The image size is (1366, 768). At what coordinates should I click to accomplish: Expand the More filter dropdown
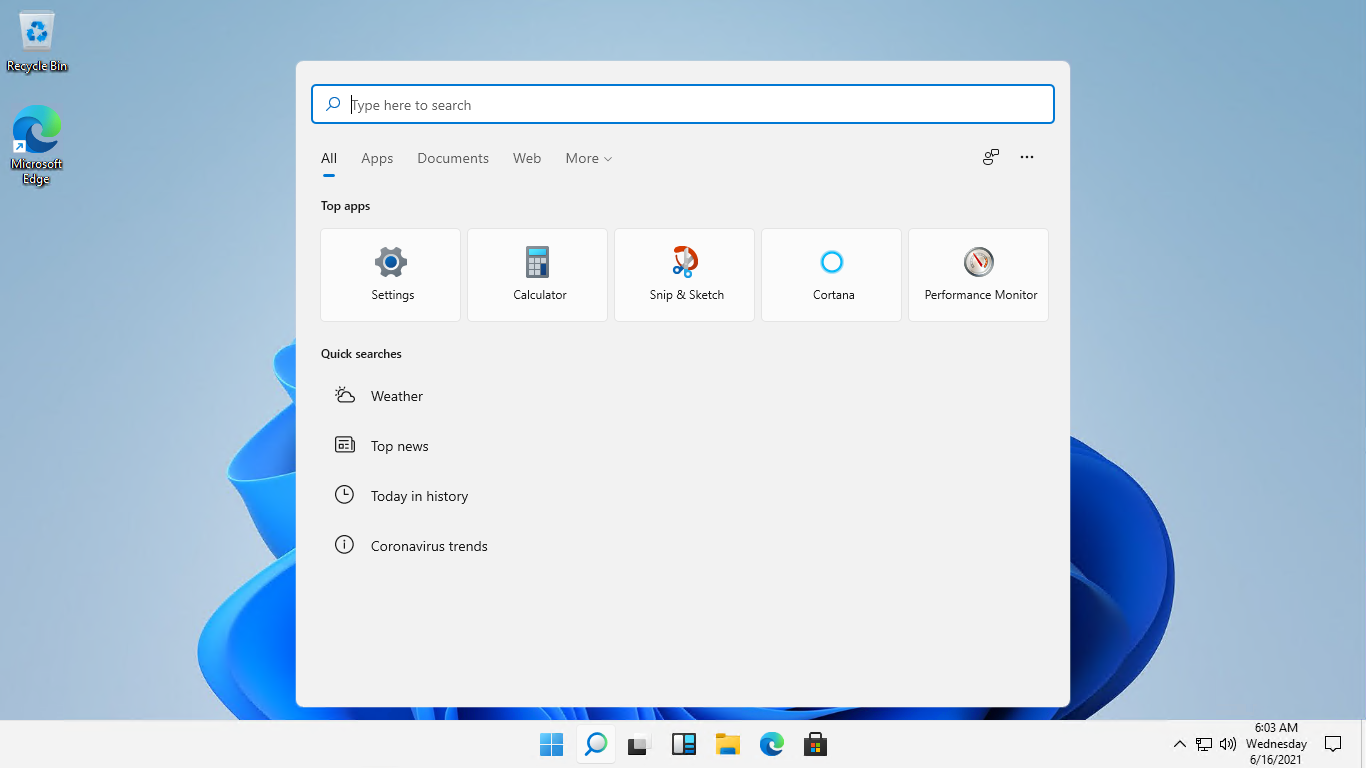(x=588, y=158)
